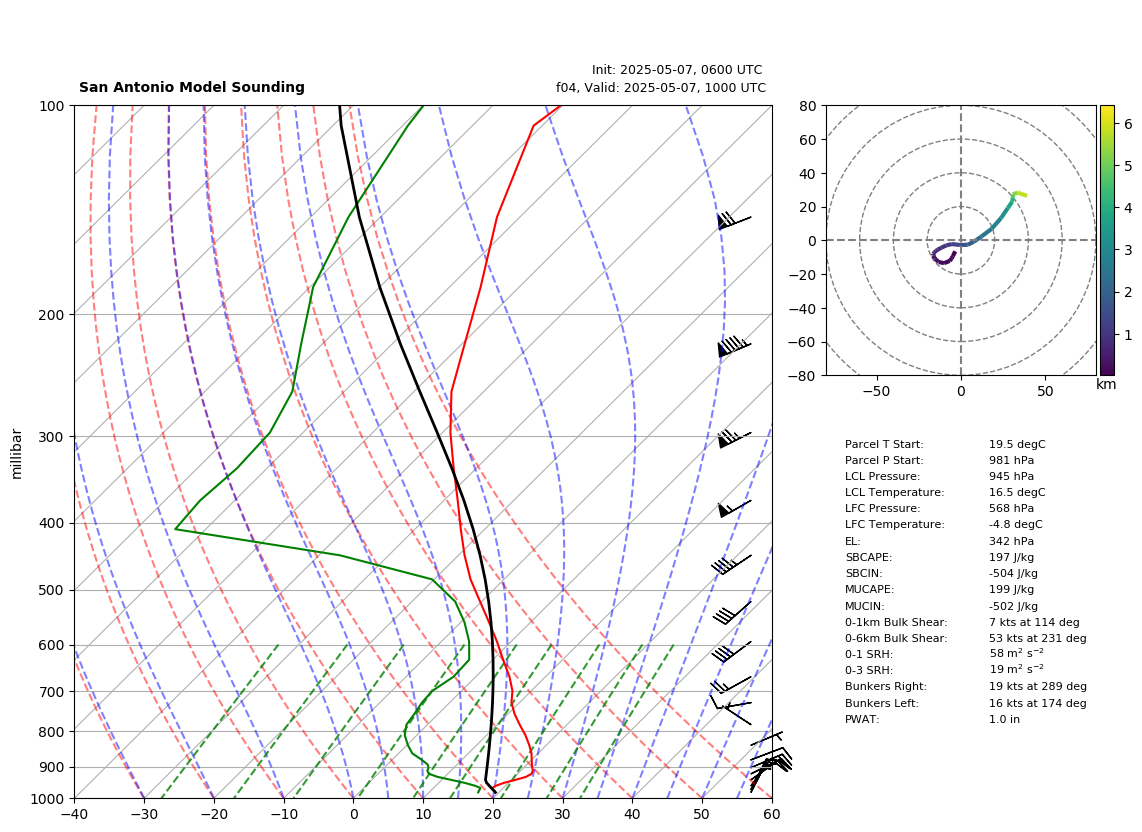The height and width of the screenshot is (832, 1142).
Task: Click the 19.5 degC value
Action: point(1017,444)
